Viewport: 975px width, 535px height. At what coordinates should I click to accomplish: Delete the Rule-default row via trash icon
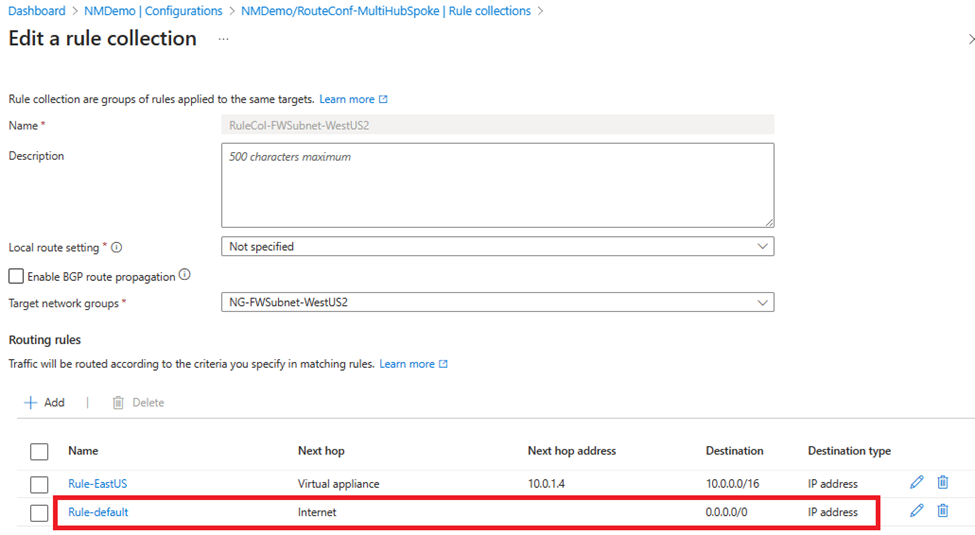click(x=943, y=511)
